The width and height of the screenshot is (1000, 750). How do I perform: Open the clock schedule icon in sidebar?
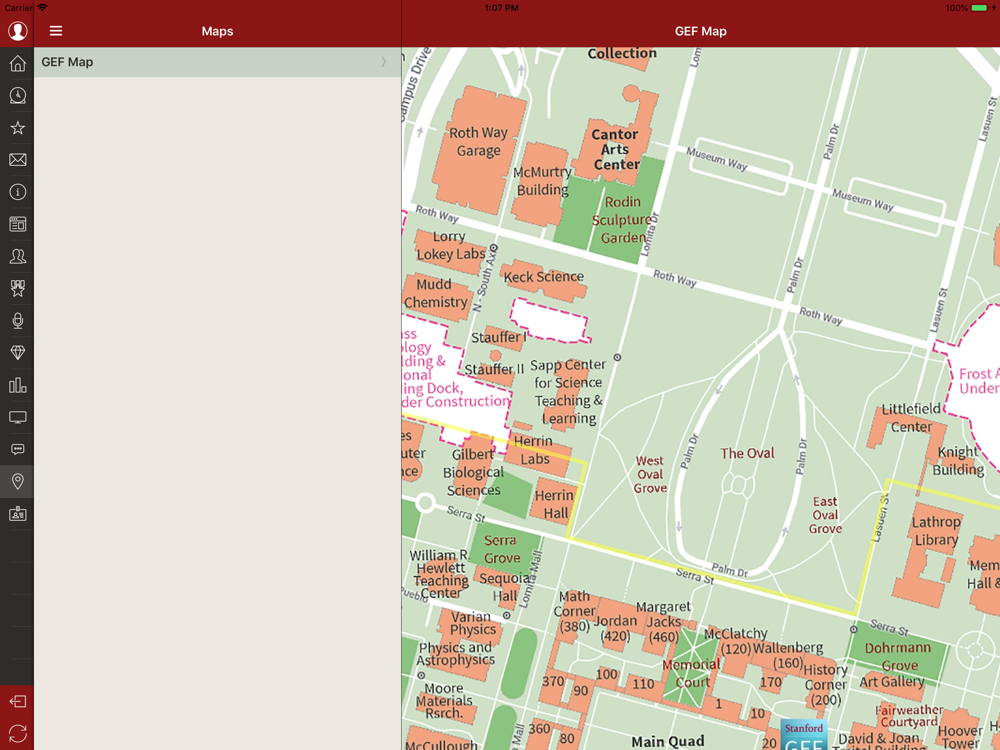pos(17,96)
